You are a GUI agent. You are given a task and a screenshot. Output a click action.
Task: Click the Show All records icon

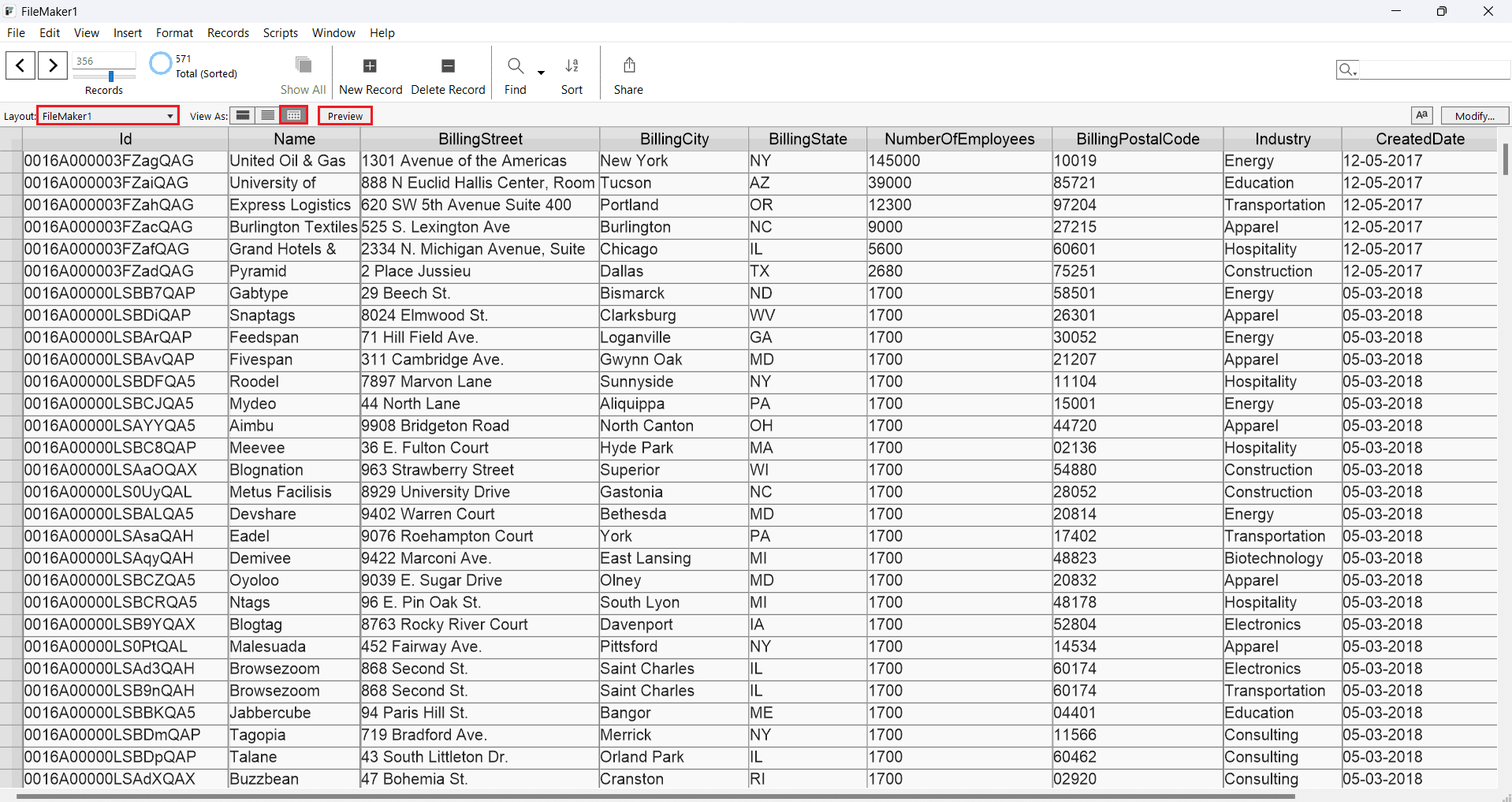pos(303,65)
